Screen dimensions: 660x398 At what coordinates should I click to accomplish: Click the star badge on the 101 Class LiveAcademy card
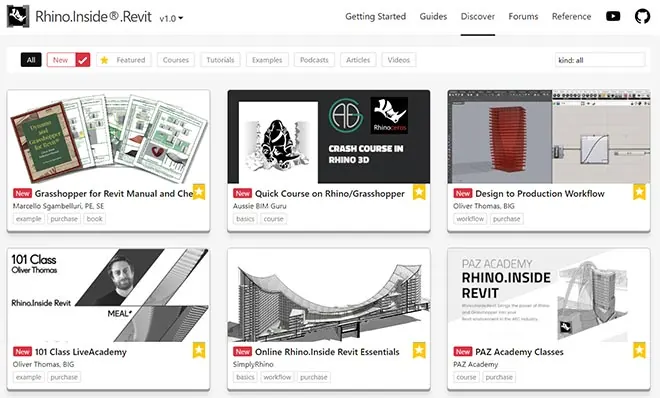pos(199,350)
